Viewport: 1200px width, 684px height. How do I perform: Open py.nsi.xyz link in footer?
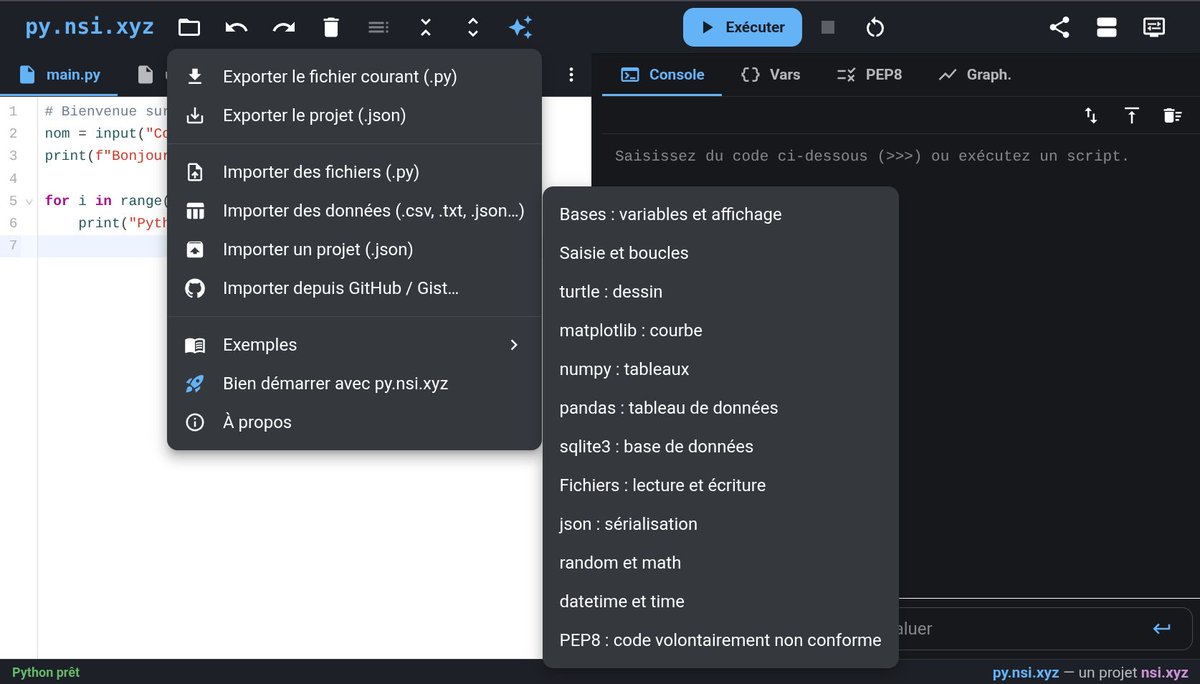1025,673
